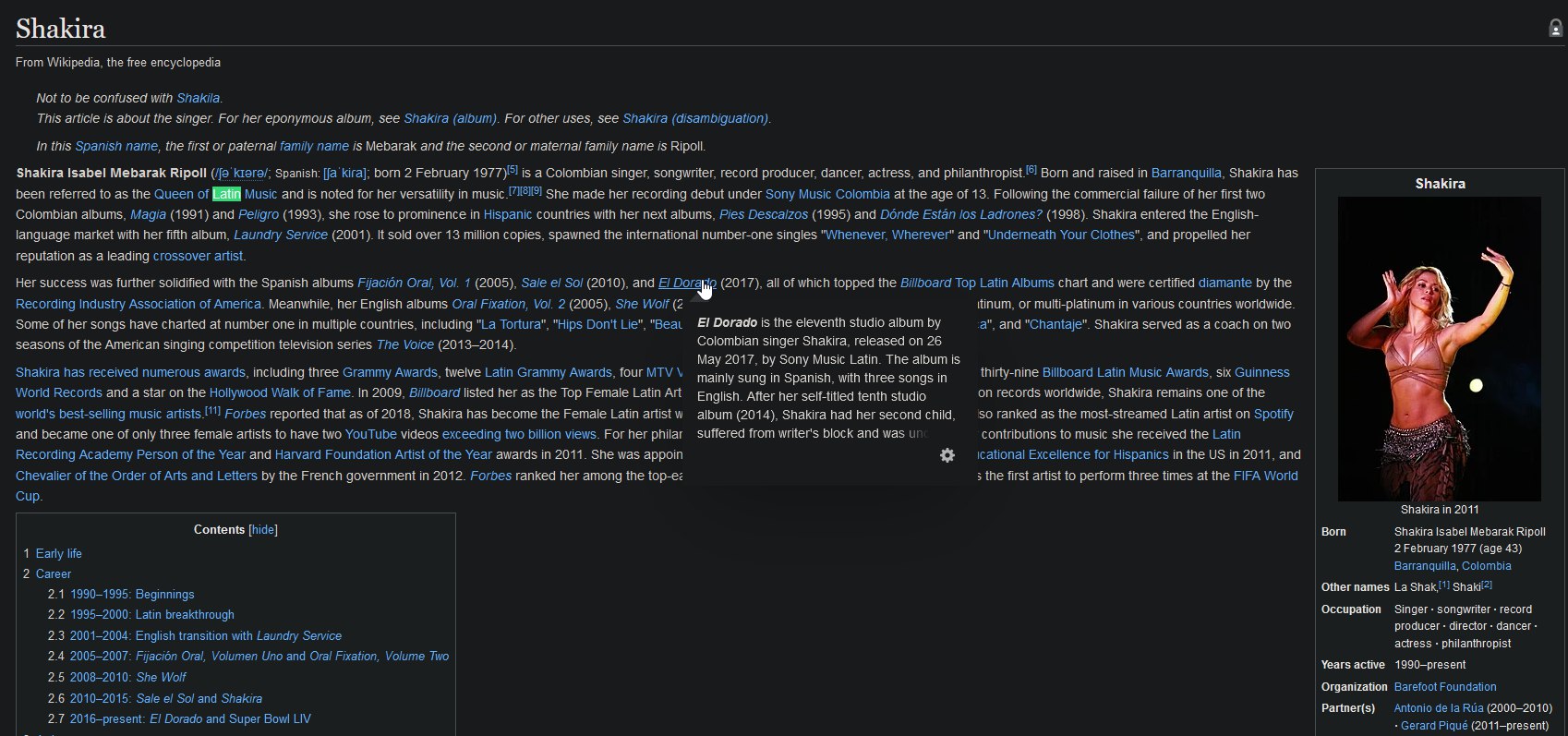Open Top Latin Albums link
Screen dimensions: 1568x736
pyautogui.click(x=1005, y=283)
